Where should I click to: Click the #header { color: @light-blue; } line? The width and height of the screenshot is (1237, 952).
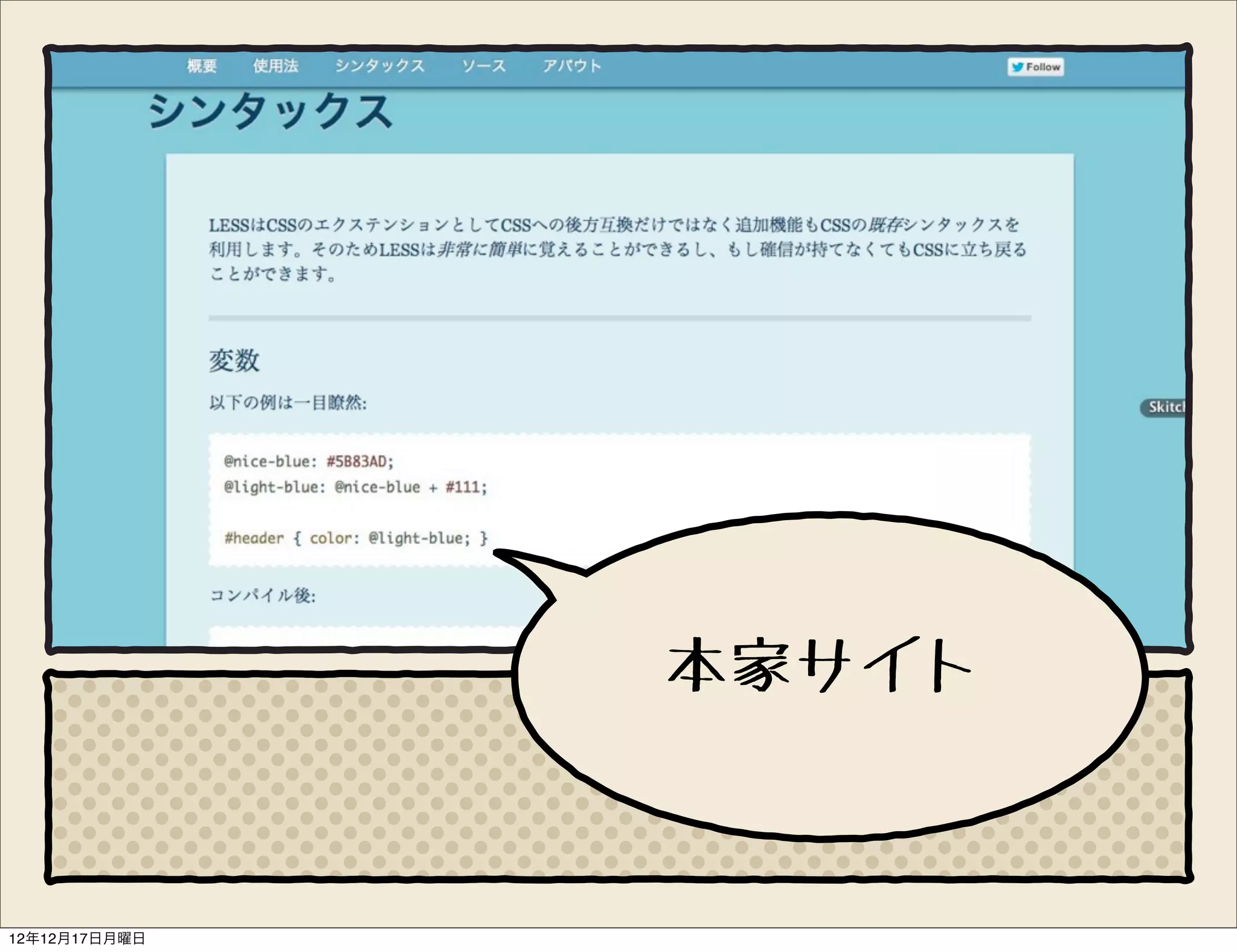[356, 538]
